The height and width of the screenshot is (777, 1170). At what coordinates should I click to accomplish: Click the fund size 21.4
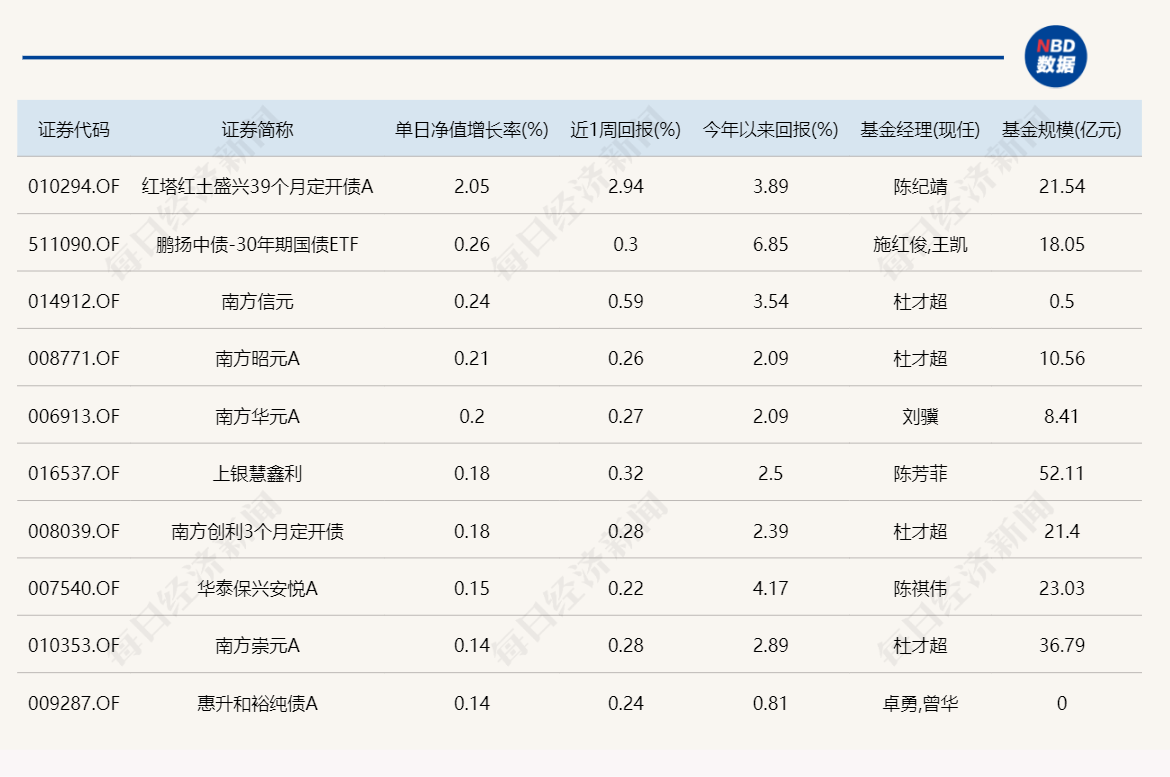click(1062, 531)
